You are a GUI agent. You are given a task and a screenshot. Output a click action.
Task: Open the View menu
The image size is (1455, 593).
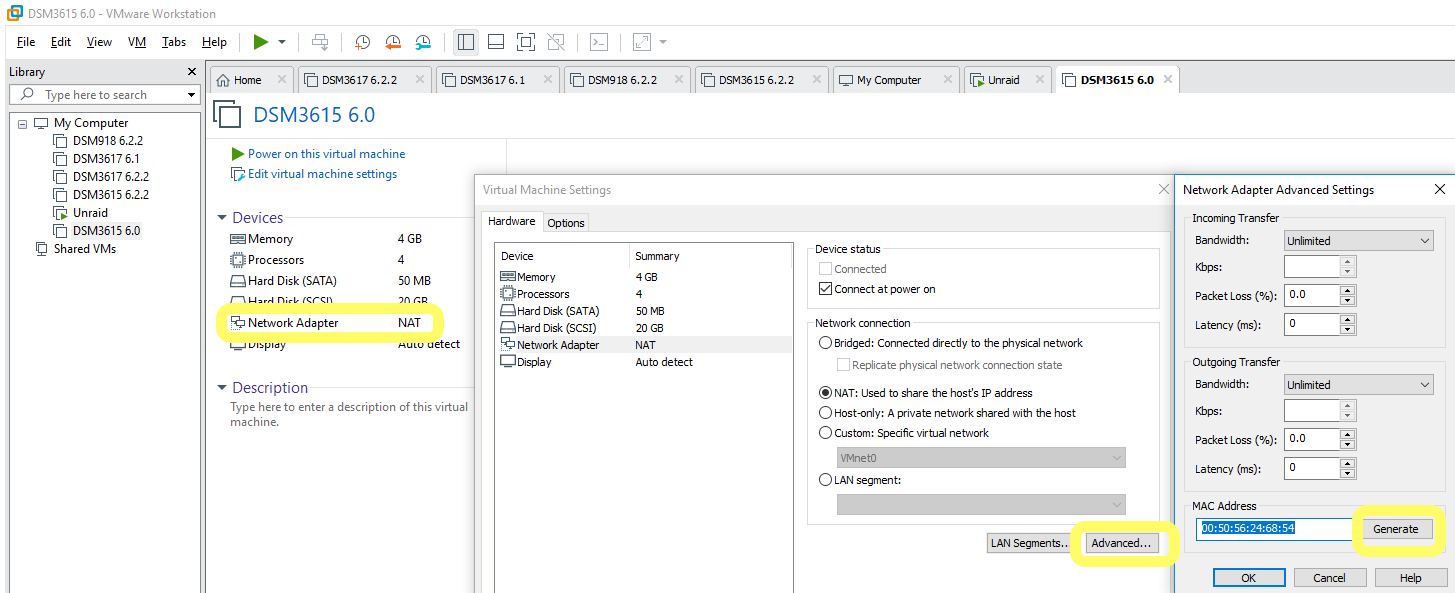coord(99,42)
